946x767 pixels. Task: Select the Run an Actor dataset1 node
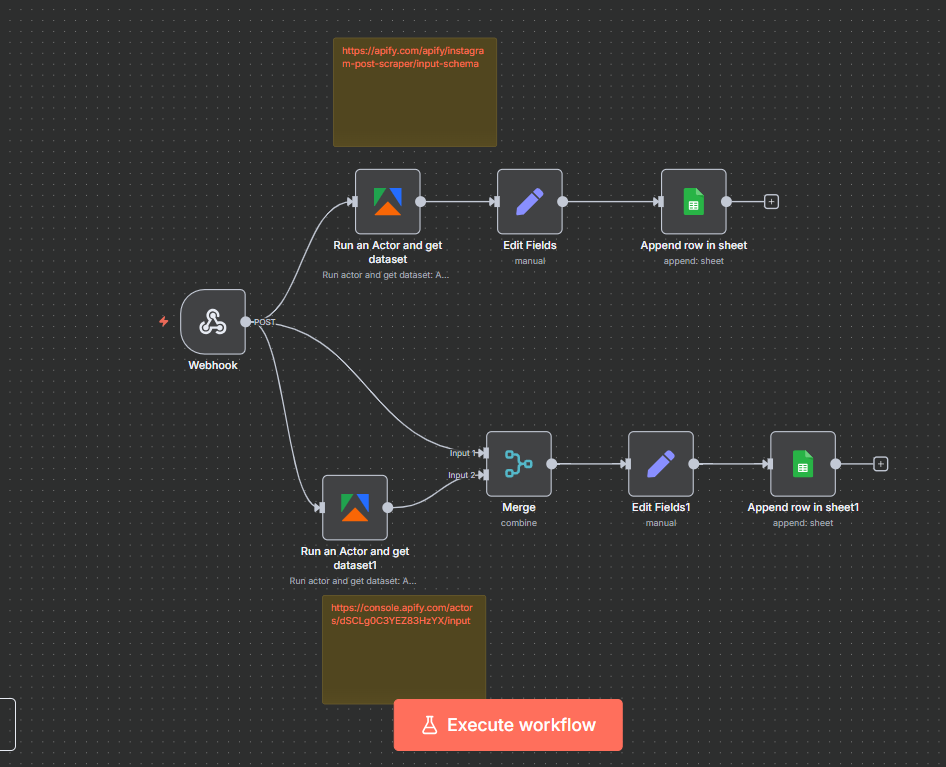point(354,507)
